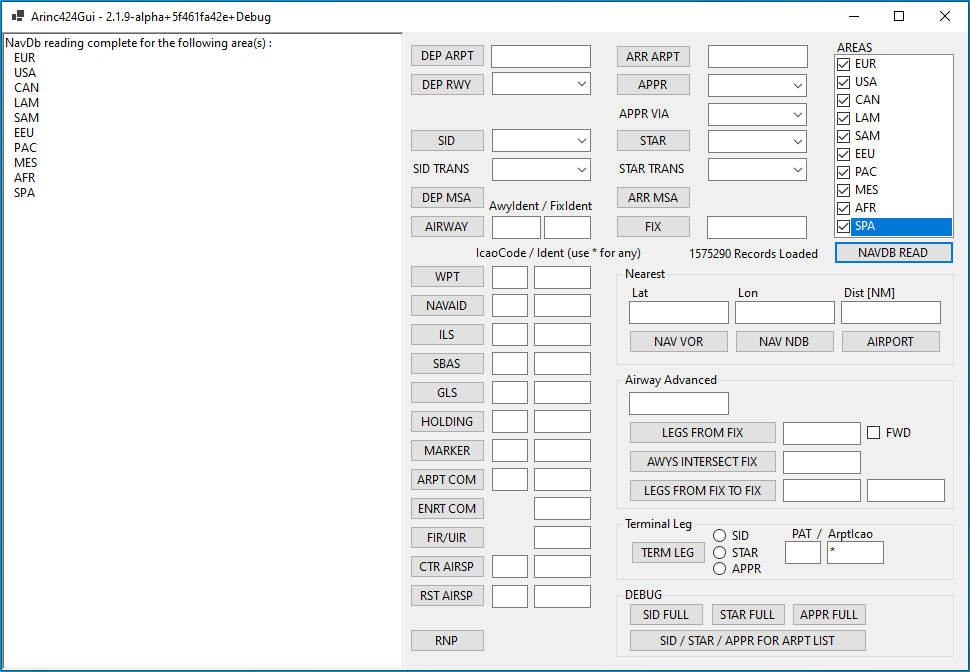Viewport: 970px width, 672px height.
Task: Uncheck the EUR area checkbox
Action: [x=844, y=64]
